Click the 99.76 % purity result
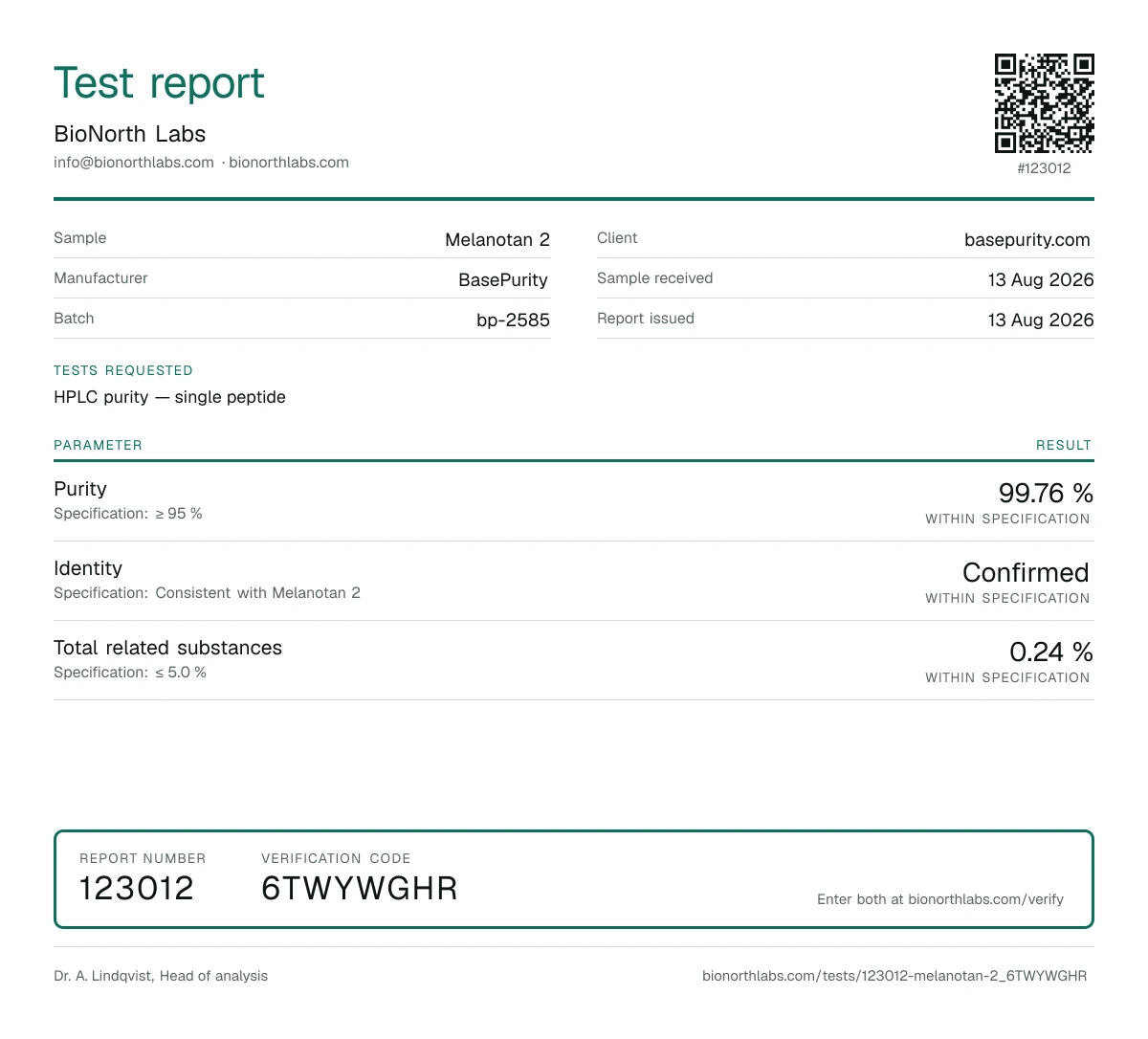This screenshot has height=1039, width=1148. point(1046,494)
